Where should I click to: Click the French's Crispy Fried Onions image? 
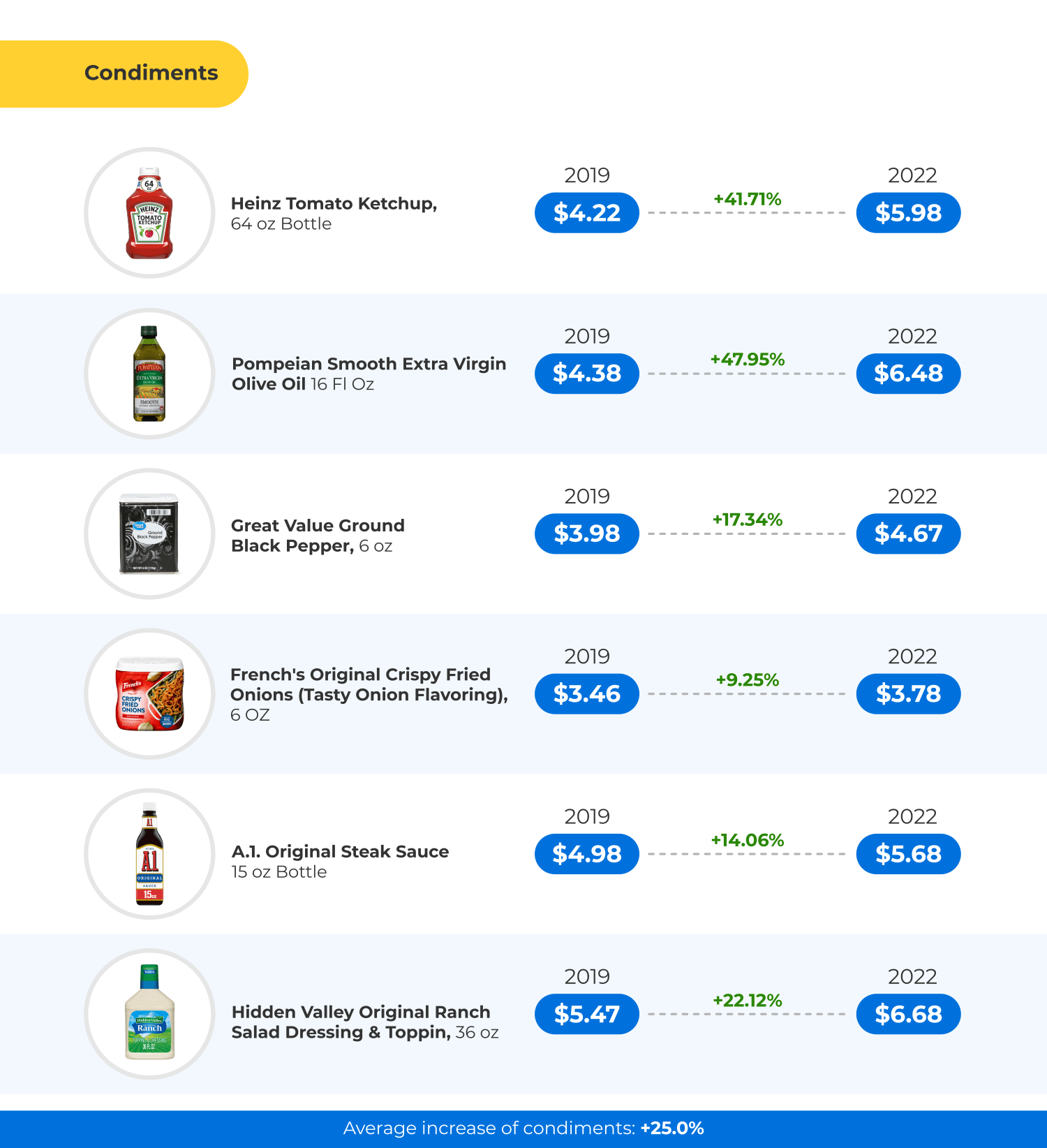click(149, 694)
